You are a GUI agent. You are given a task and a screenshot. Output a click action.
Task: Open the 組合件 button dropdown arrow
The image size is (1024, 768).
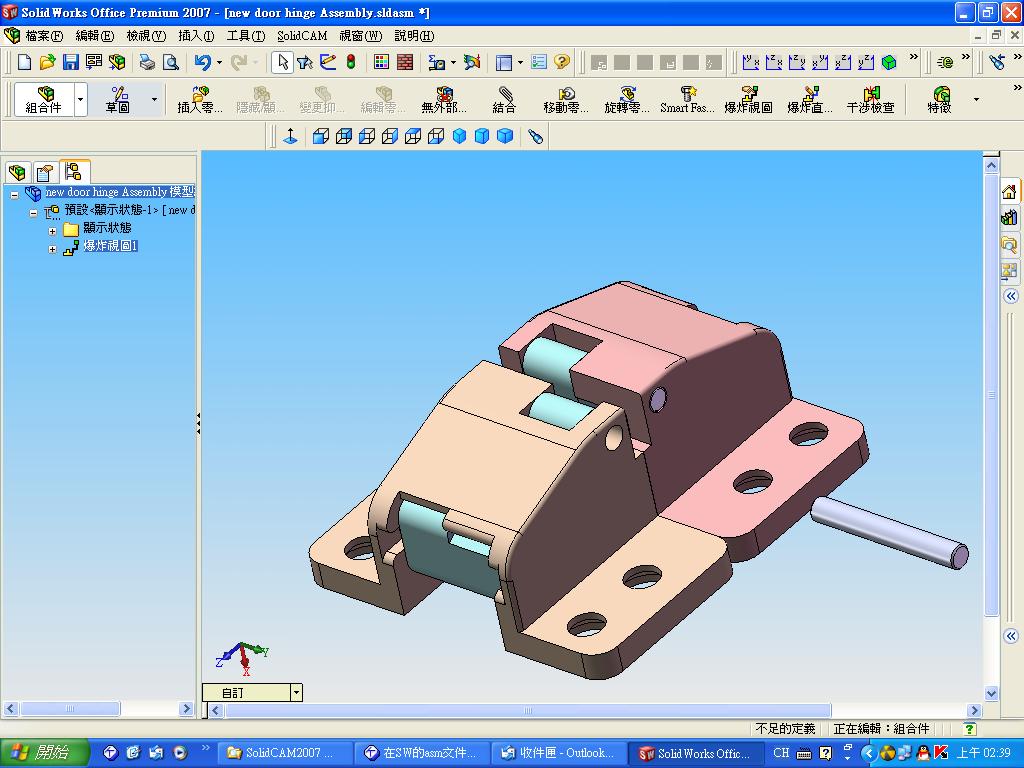coord(80,99)
